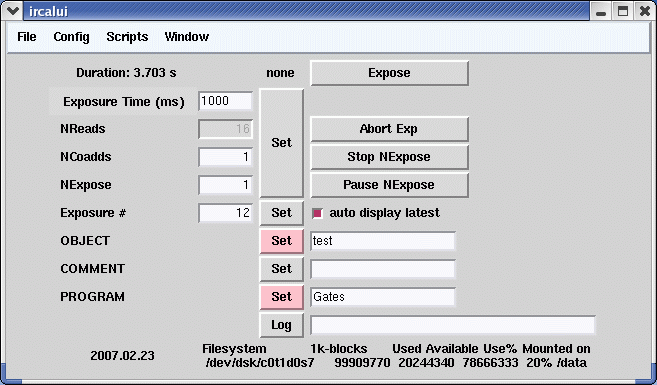The height and width of the screenshot is (385, 657).
Task: Click the NReads label
Action: pyautogui.click(x=83, y=129)
